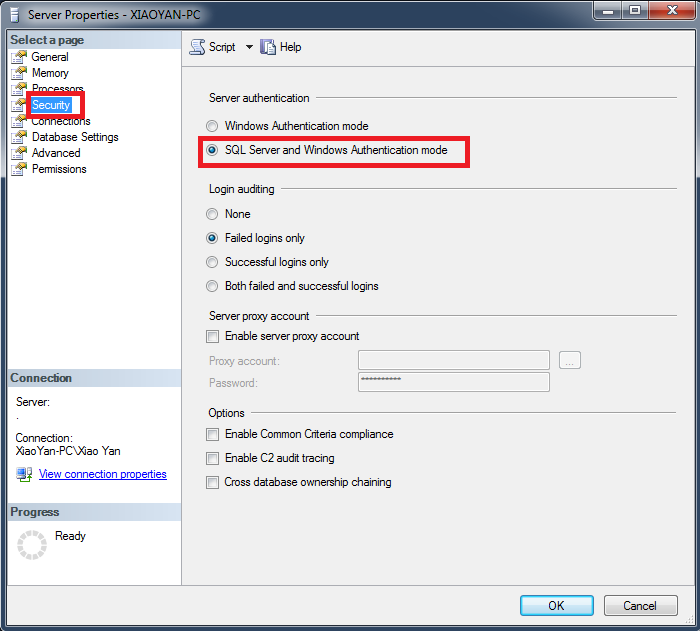Screen dimensions: 700x631
Task: Click the proxy account browse ellipsis button
Action: [x=570, y=360]
